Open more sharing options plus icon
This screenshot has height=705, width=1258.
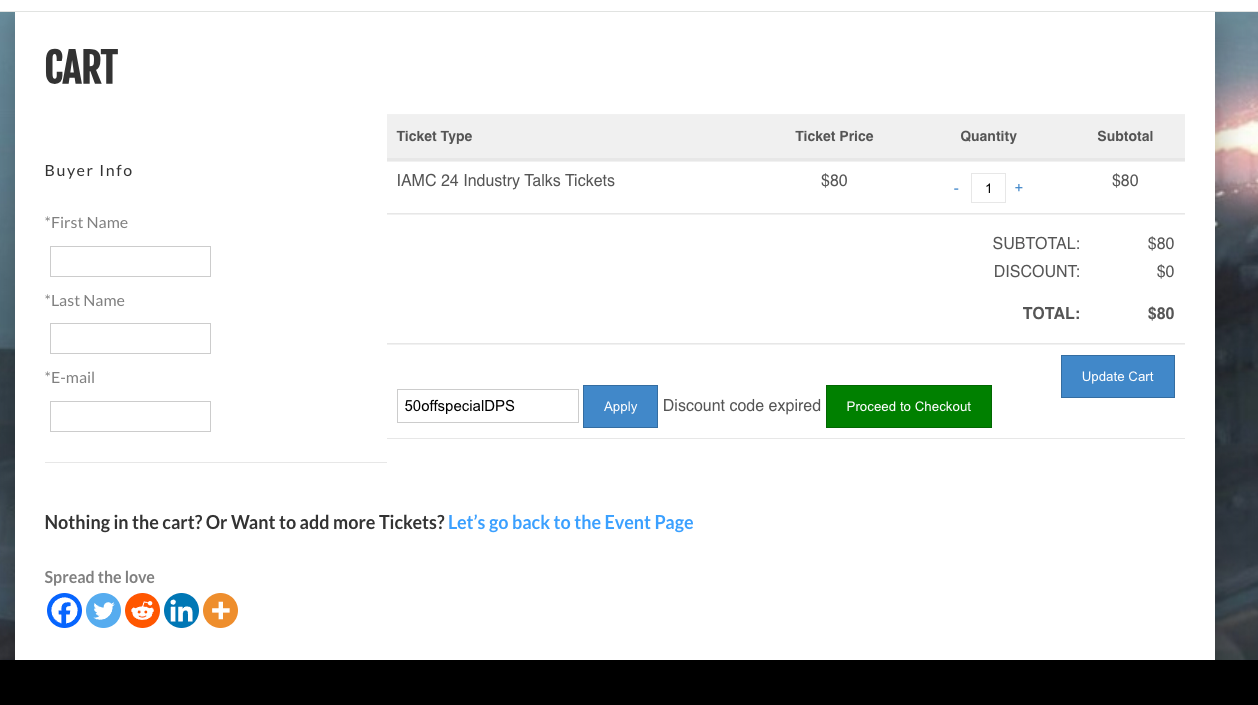(220, 610)
